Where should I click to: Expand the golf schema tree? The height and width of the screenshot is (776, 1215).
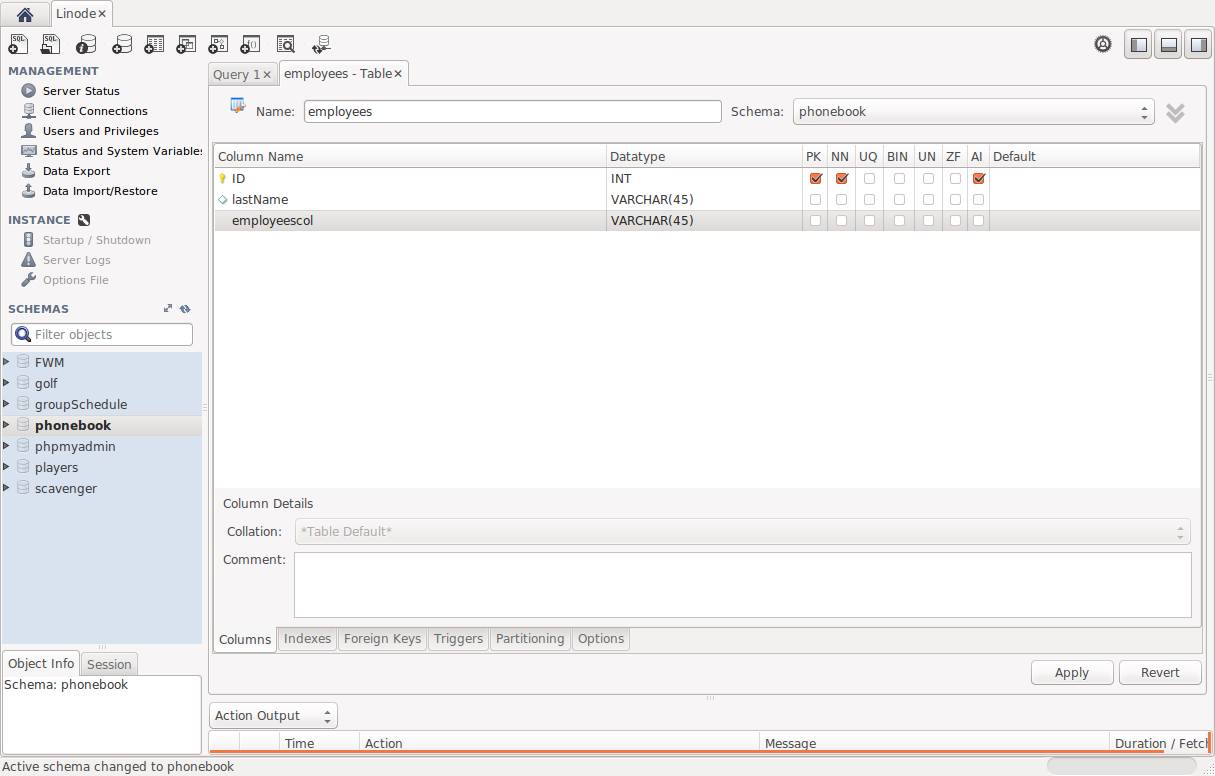click(x=7, y=383)
